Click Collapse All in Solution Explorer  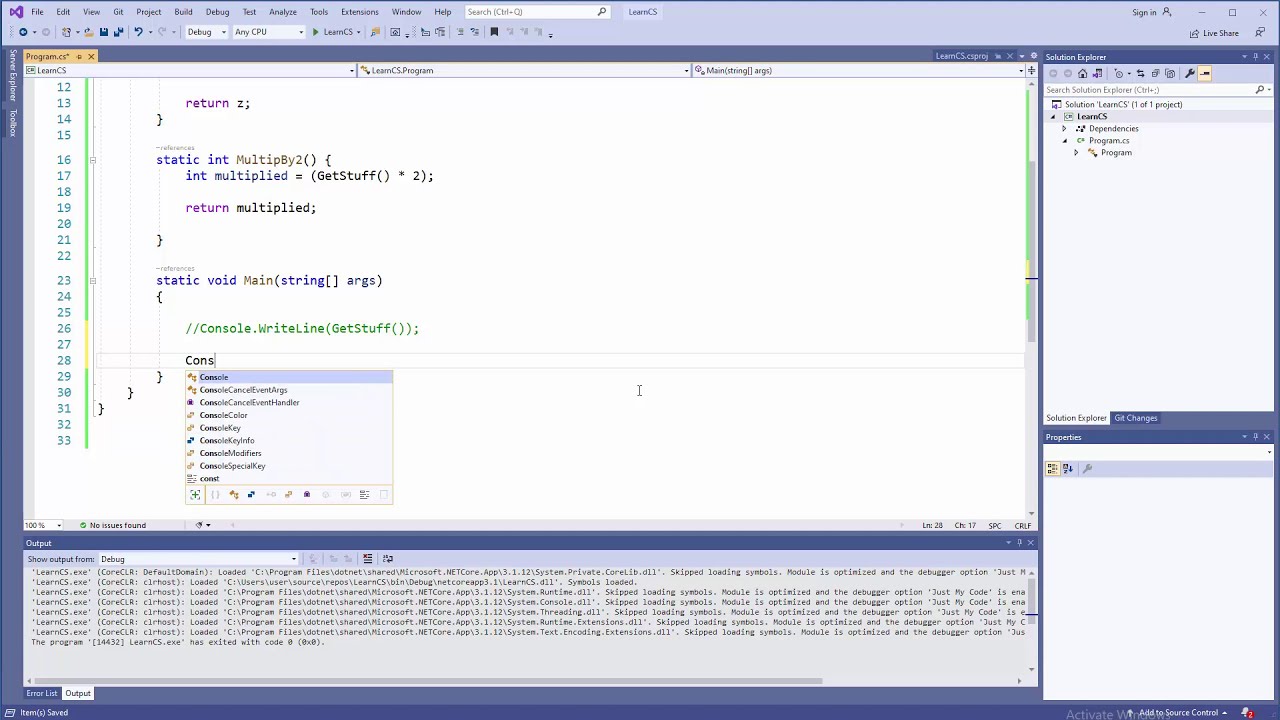[1155, 73]
